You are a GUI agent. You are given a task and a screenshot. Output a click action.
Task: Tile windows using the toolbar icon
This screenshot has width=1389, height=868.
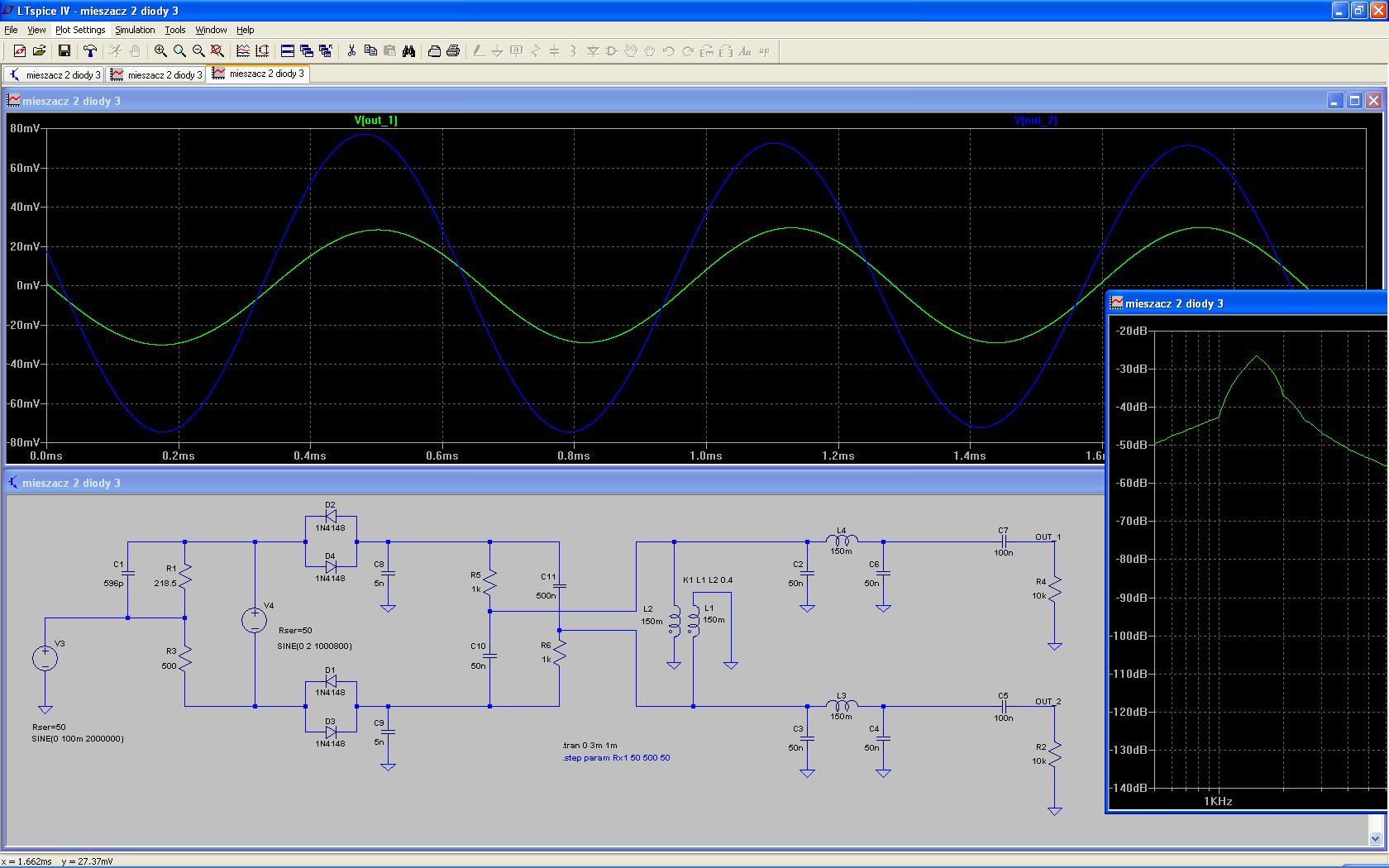point(287,51)
